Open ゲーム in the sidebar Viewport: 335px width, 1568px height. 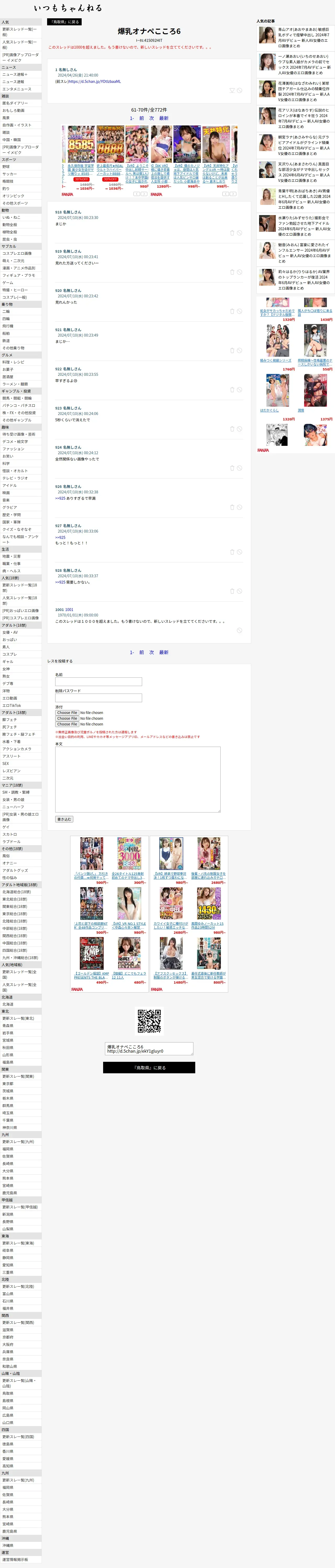21,283
